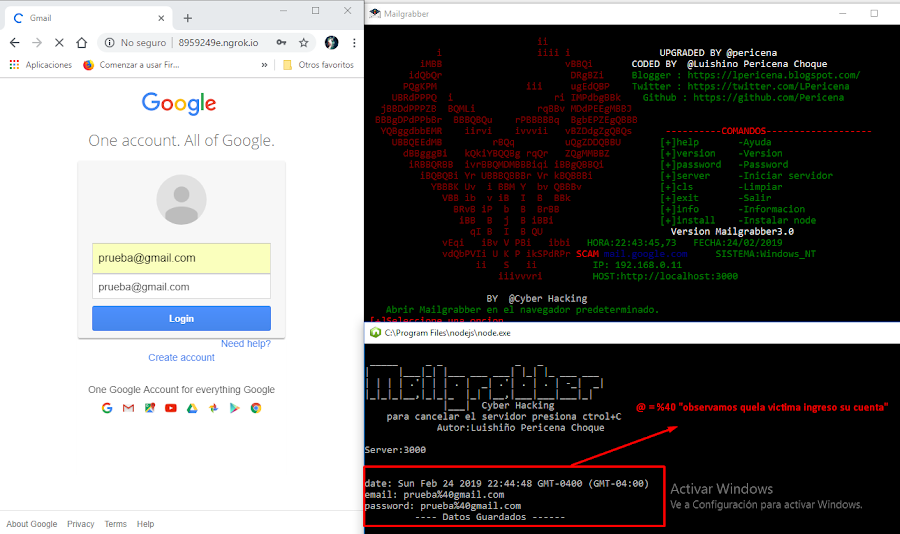This screenshot has height=534, width=900.
Task: Click Version Mailgrabber3.0 text
Action: pos(732,231)
